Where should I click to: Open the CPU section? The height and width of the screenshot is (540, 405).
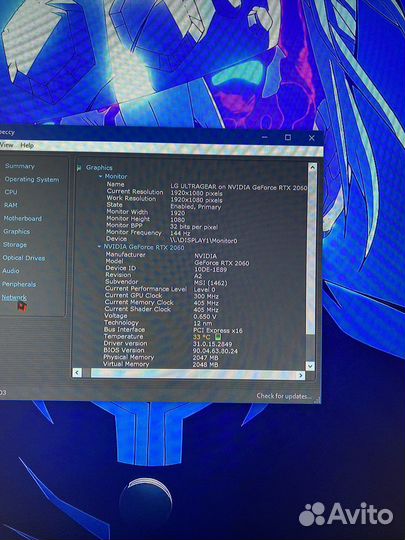click(11, 192)
